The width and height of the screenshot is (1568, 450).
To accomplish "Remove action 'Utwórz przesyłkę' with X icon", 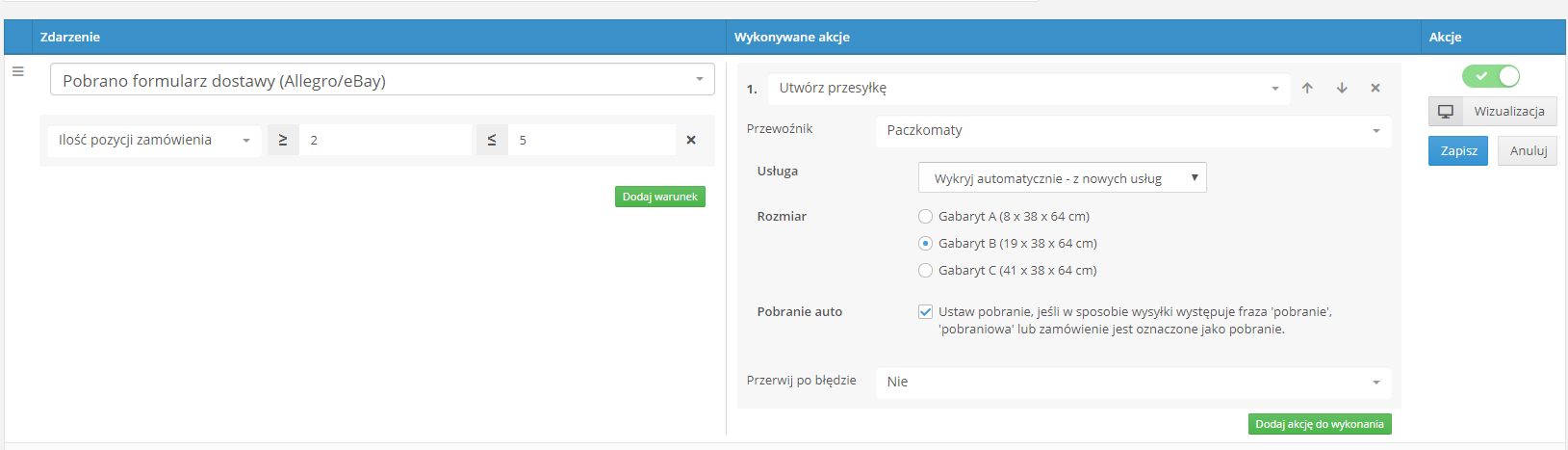I will pos(1375,88).
